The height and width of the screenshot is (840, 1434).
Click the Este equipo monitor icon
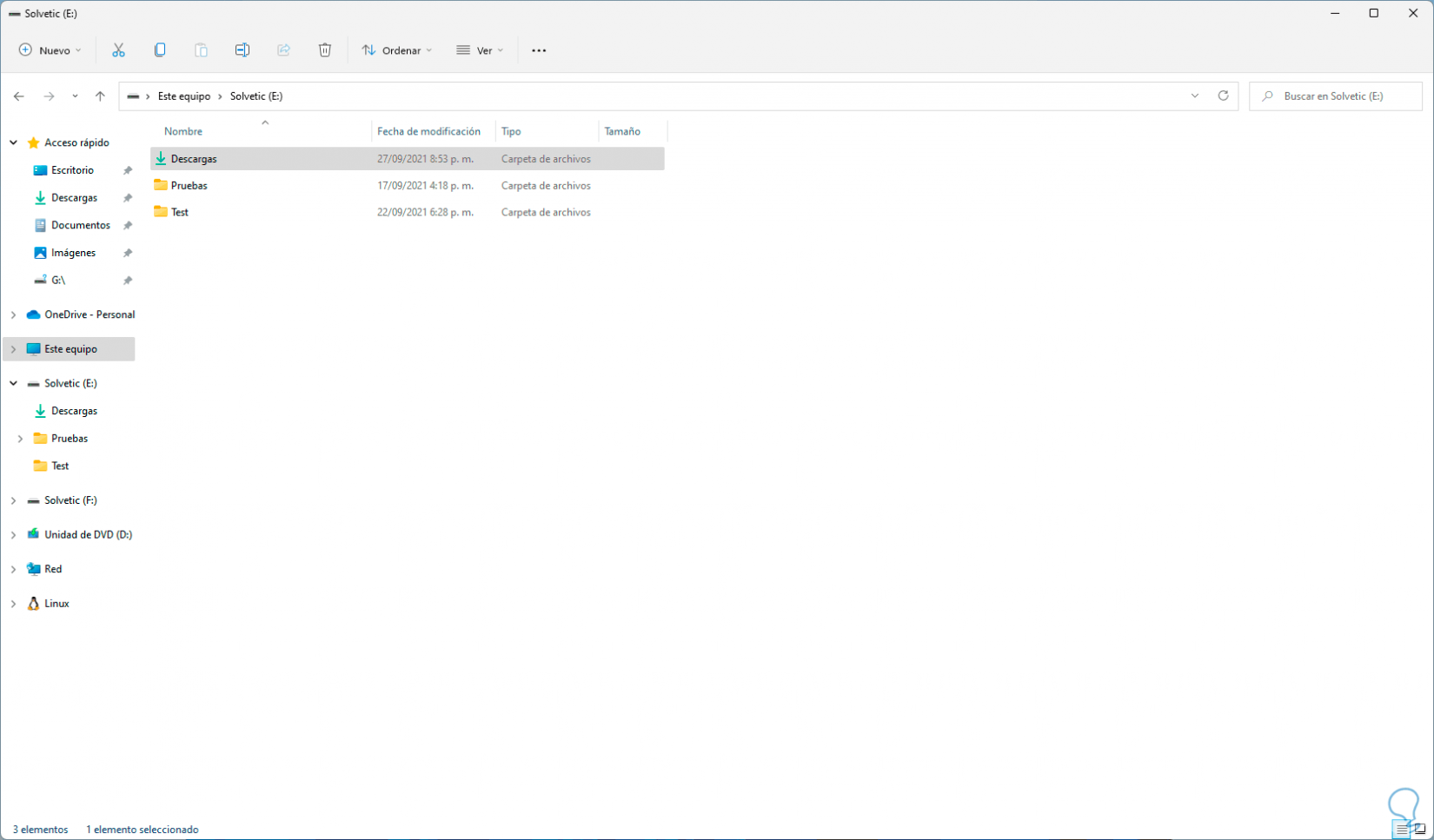coord(33,349)
